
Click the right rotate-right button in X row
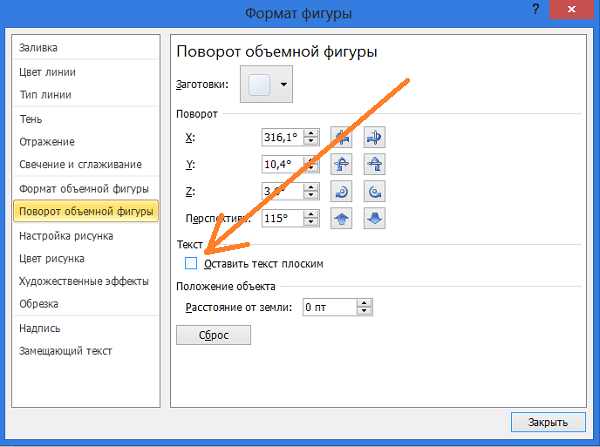tap(375, 137)
